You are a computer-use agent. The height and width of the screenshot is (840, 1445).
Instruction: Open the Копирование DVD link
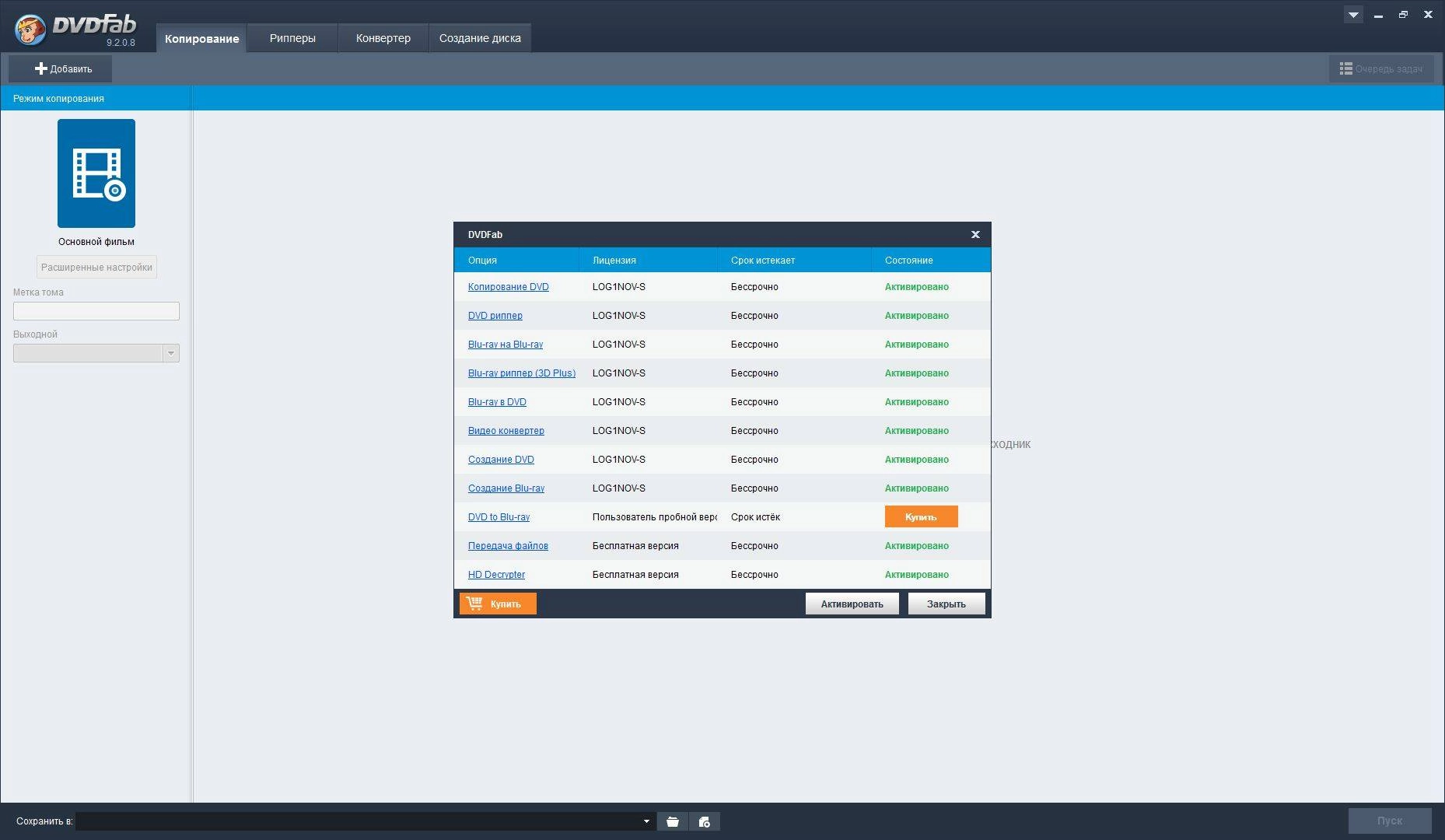point(509,287)
